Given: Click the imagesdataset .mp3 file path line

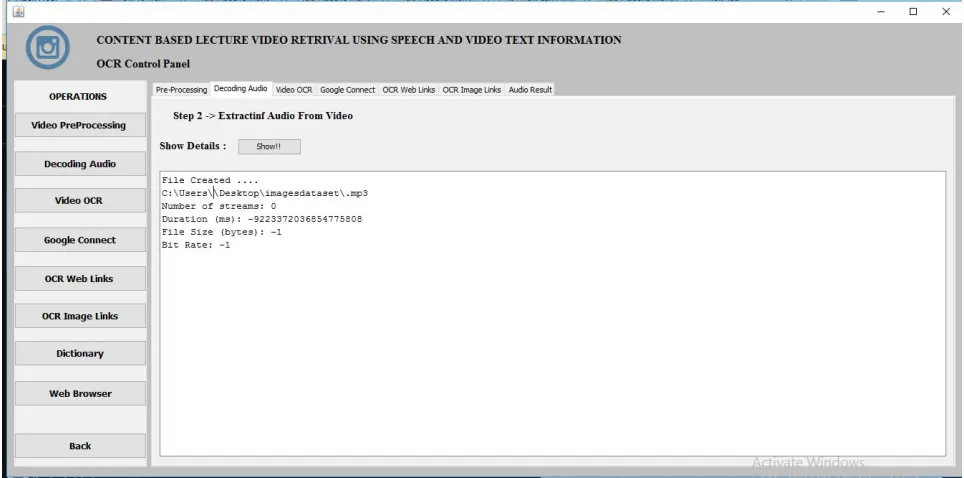Looking at the screenshot, I should [x=265, y=193].
